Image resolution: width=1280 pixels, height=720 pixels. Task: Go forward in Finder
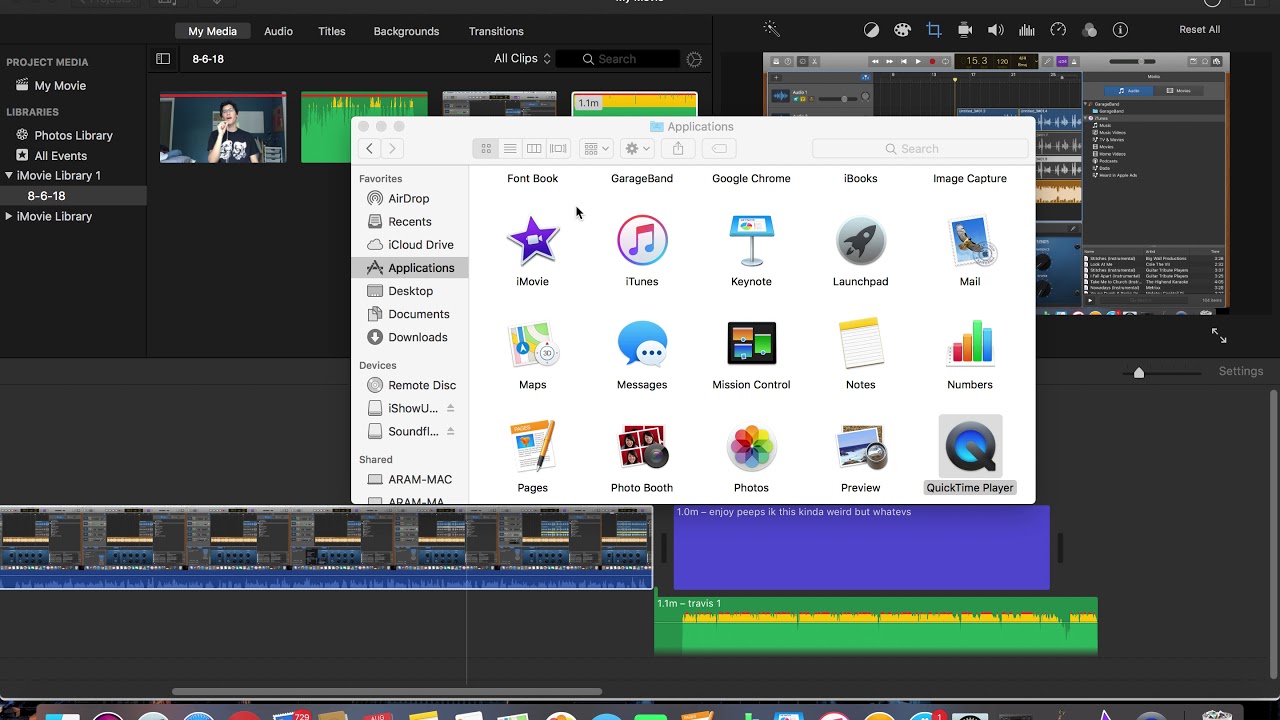click(x=393, y=148)
